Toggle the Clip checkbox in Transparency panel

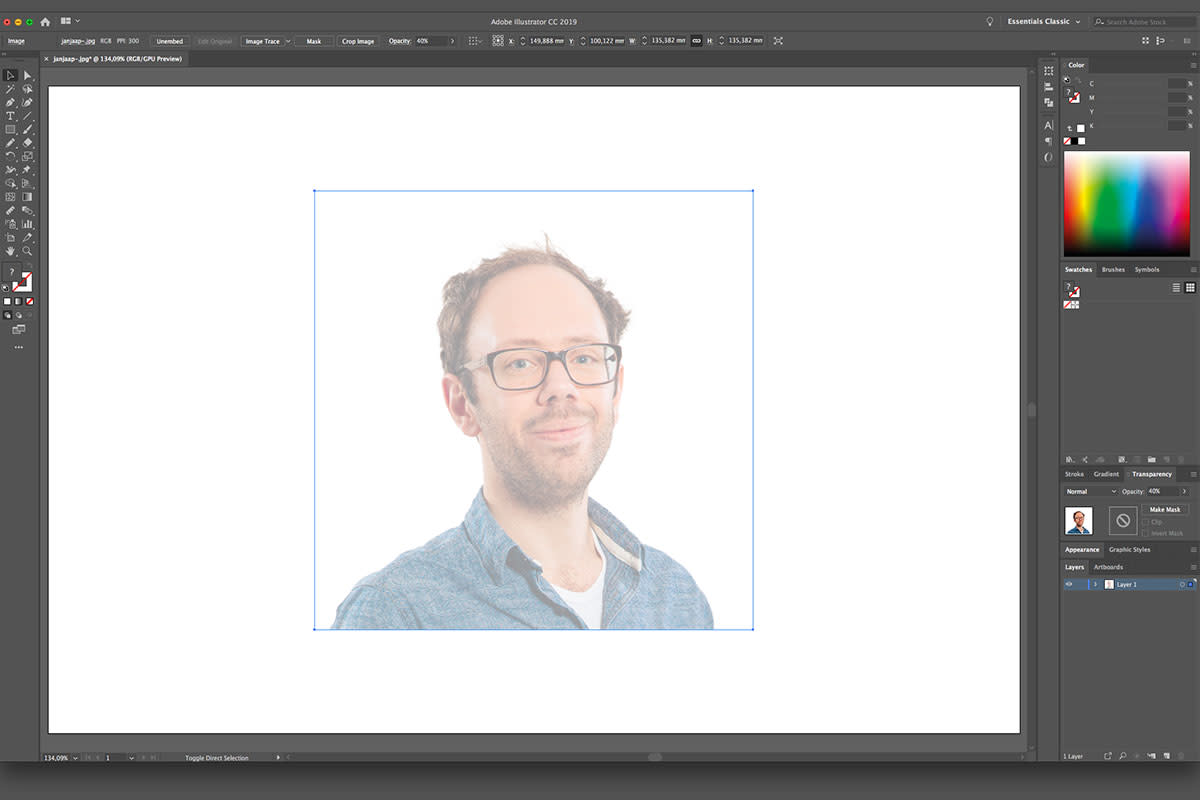pyautogui.click(x=1145, y=522)
